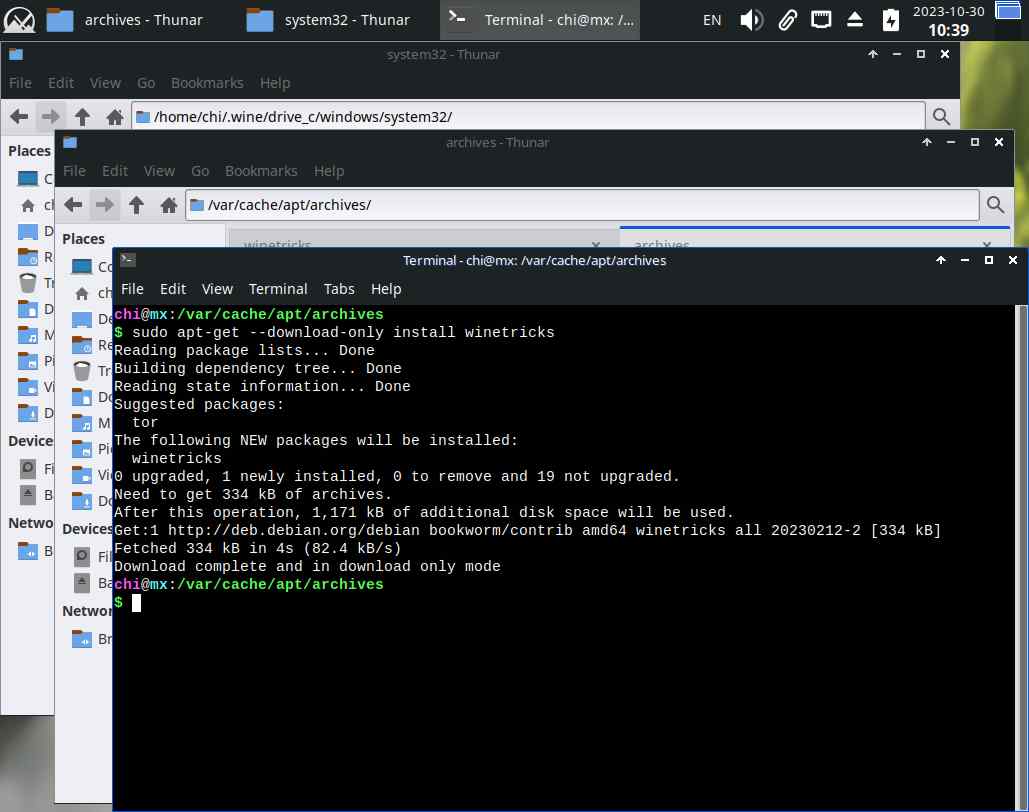This screenshot has height=812, width=1029.
Task: Open Help menu in archives Thunar window
Action: click(x=329, y=171)
